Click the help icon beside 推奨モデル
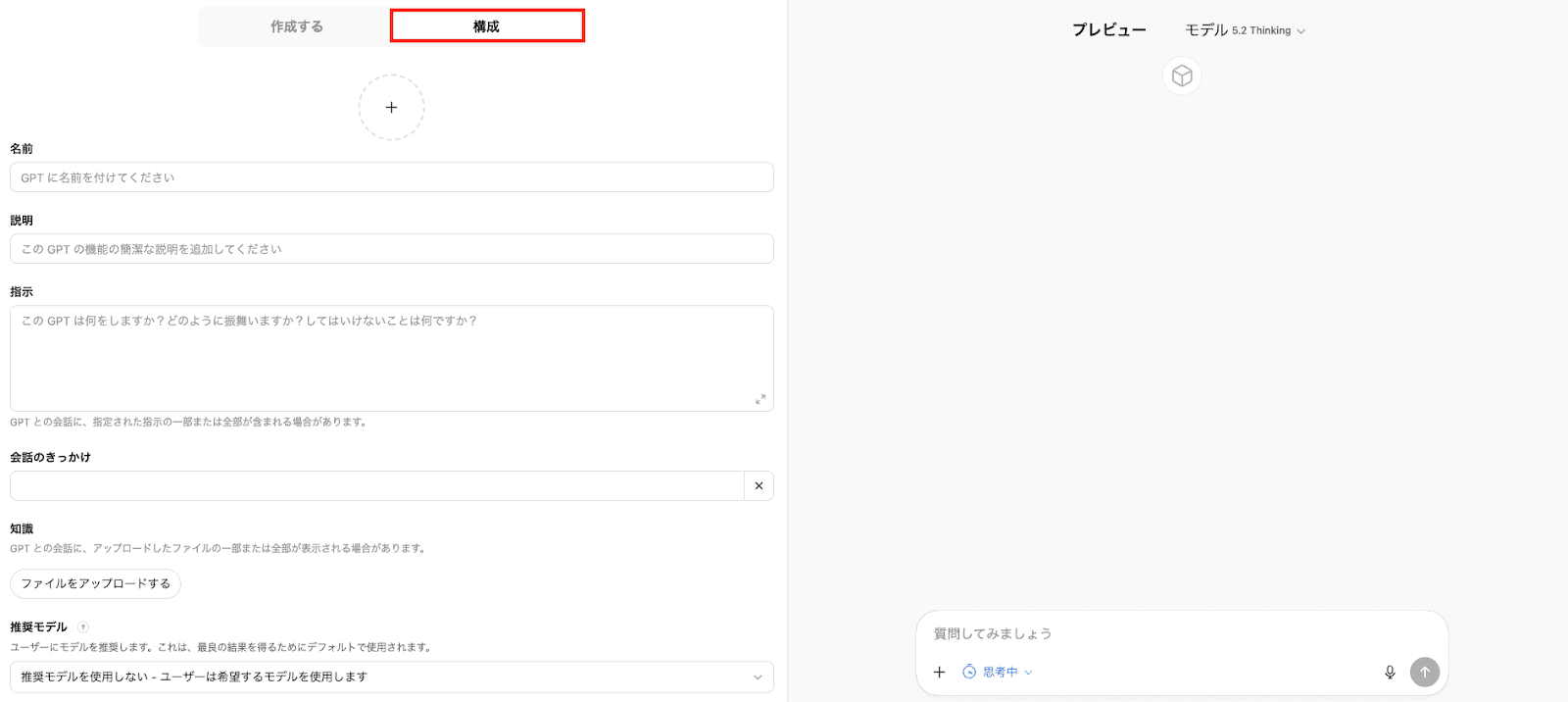The width and height of the screenshot is (1568, 702). (x=83, y=627)
